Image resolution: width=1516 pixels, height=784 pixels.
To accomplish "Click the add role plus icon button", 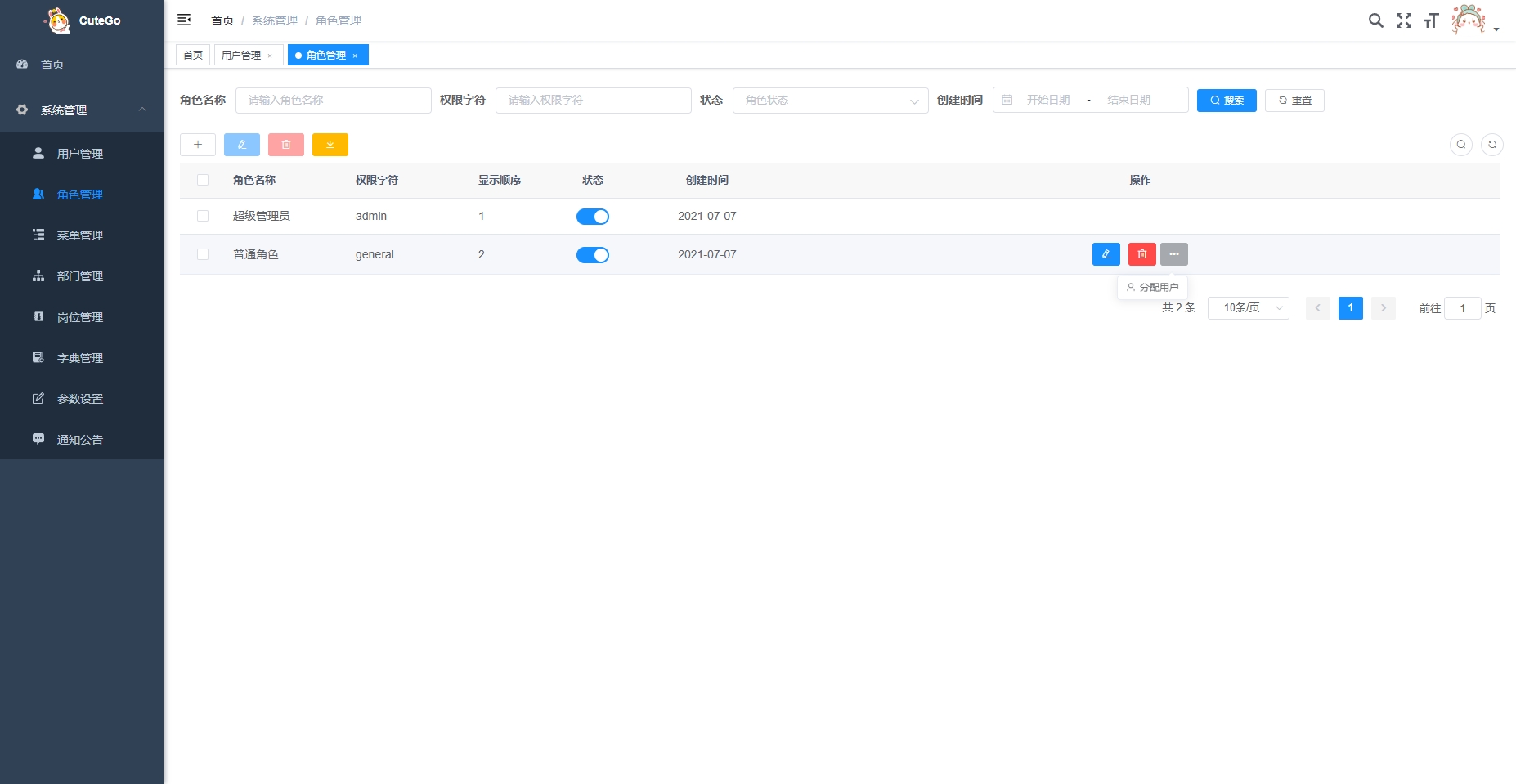I will [x=198, y=145].
